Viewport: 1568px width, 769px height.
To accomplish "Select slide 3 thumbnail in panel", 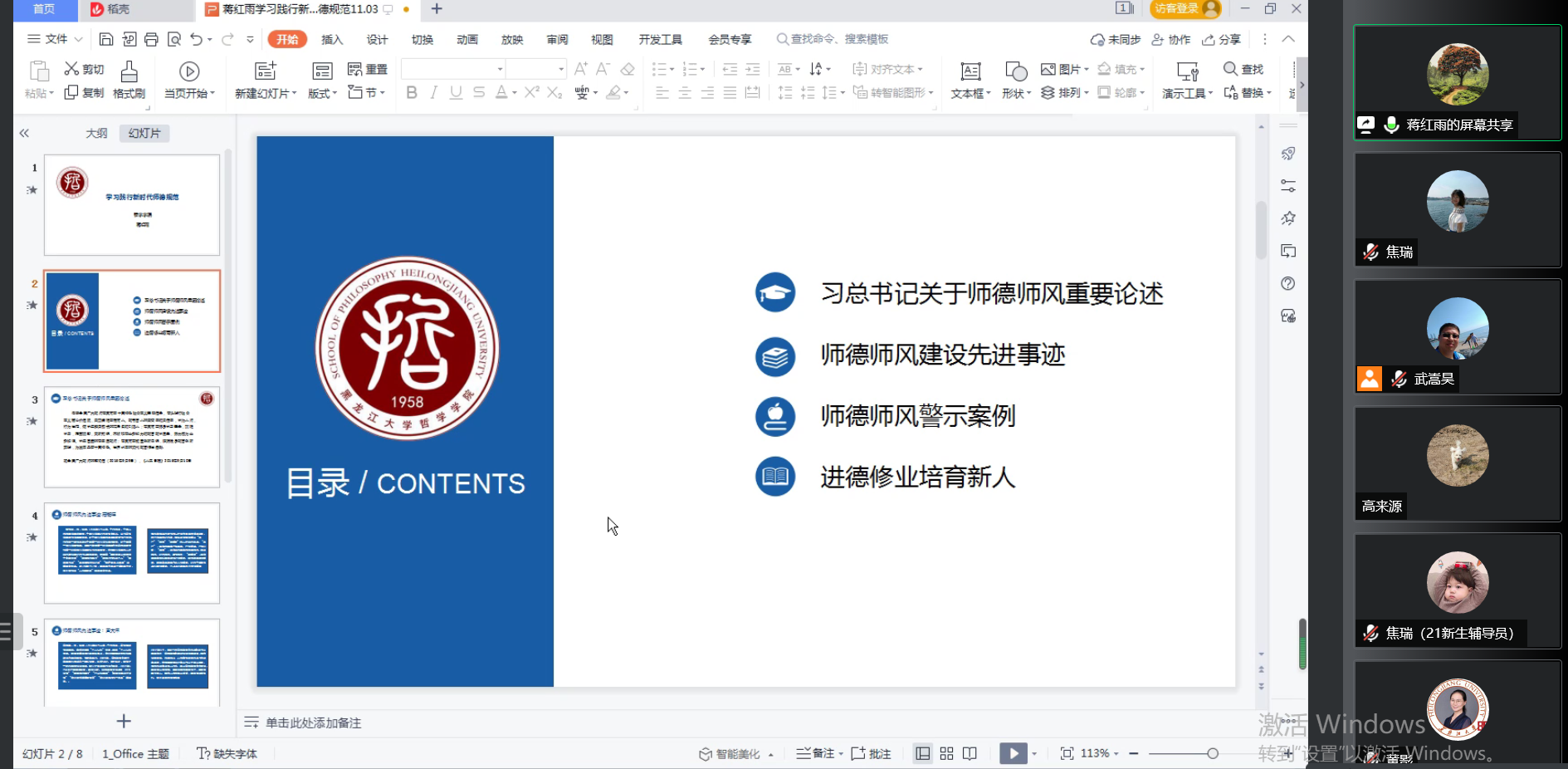I will pos(132,437).
